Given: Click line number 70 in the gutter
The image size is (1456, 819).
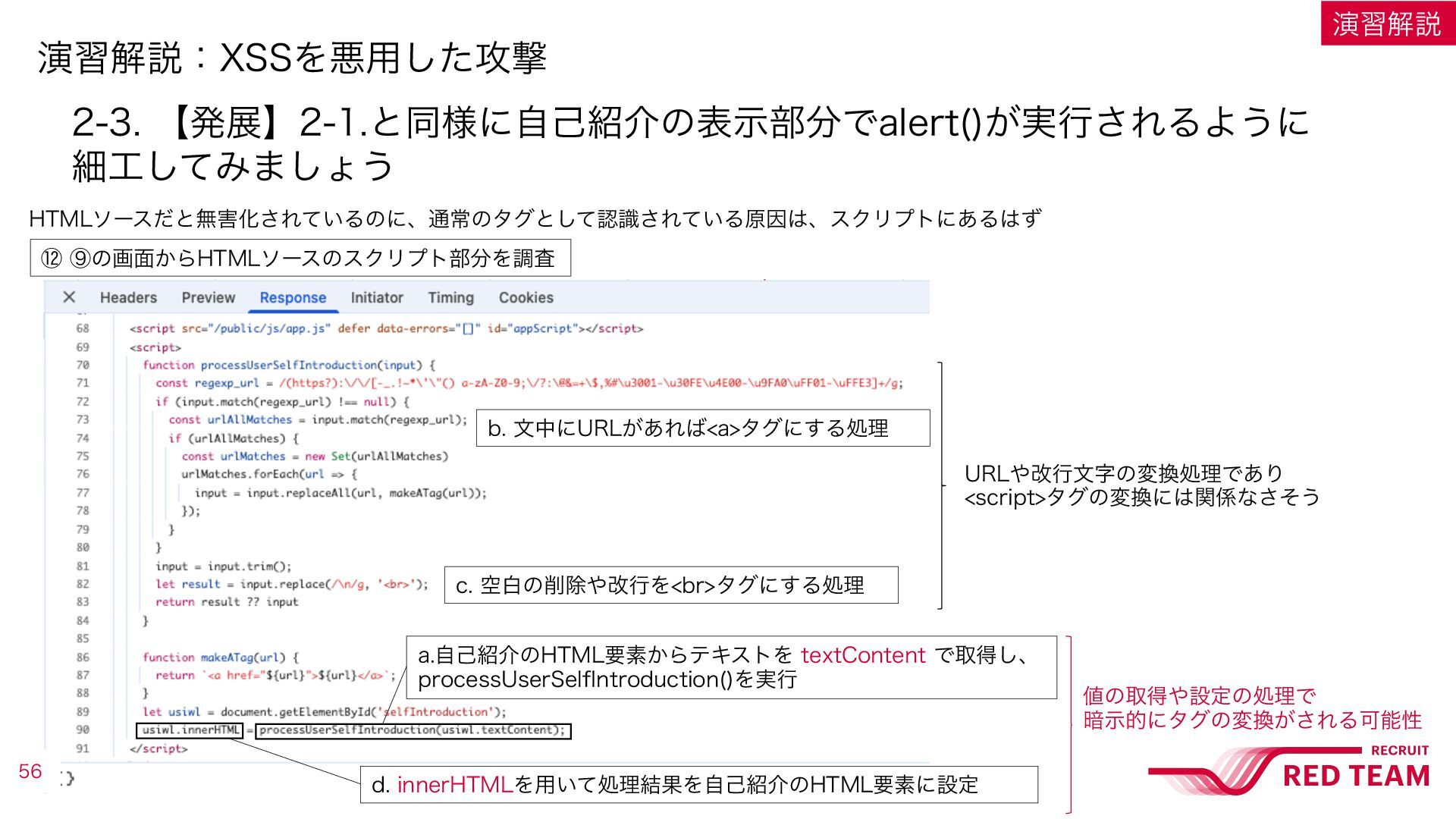Looking at the screenshot, I should point(83,365).
